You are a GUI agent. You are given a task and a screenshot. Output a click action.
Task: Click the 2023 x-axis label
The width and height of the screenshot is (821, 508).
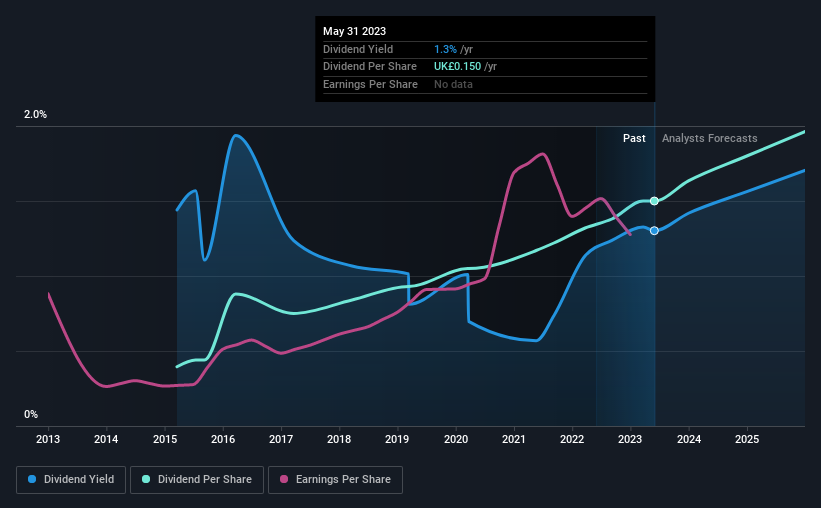tap(630, 439)
